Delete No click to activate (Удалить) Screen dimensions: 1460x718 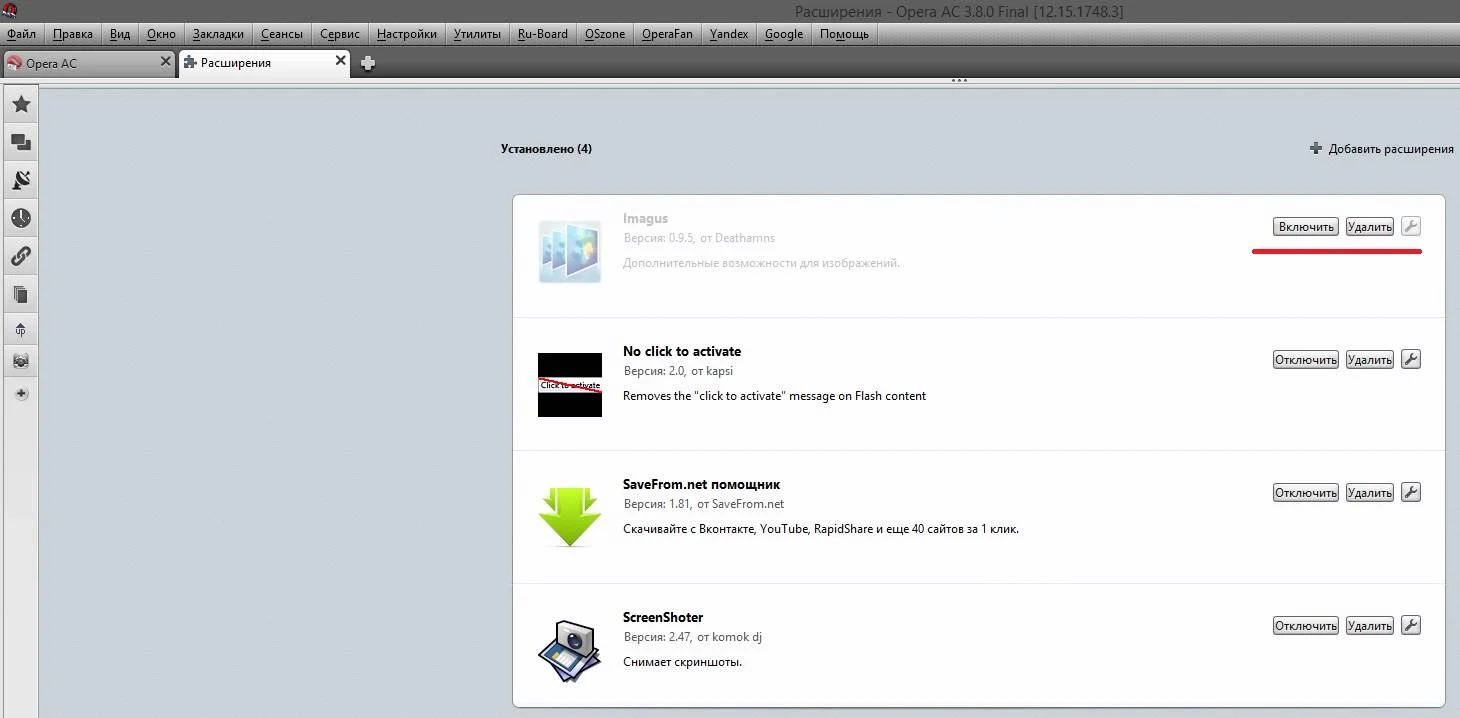click(1369, 360)
